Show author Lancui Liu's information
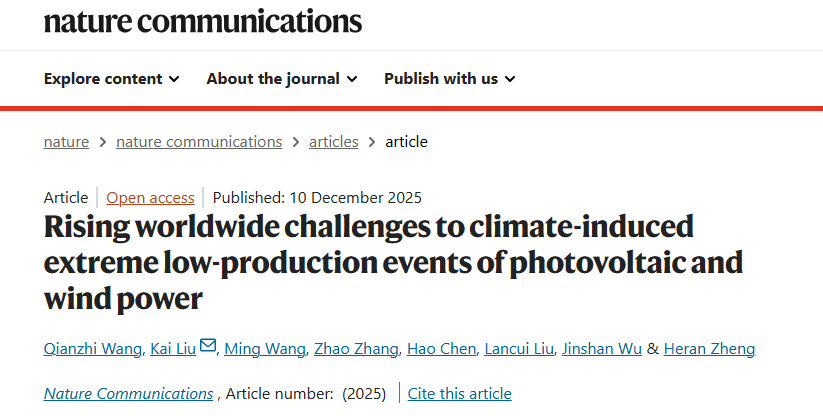 point(520,349)
